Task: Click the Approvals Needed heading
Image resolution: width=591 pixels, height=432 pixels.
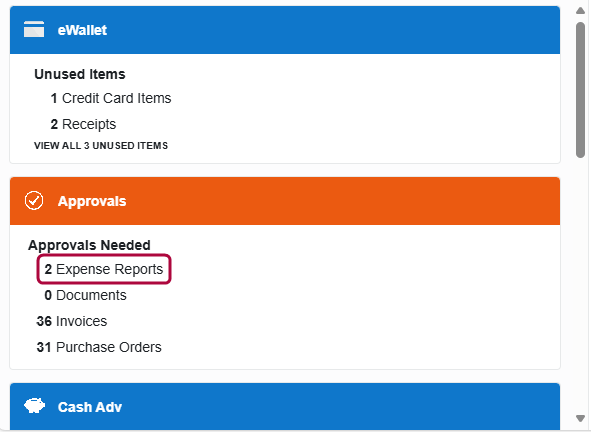Action: 89,245
